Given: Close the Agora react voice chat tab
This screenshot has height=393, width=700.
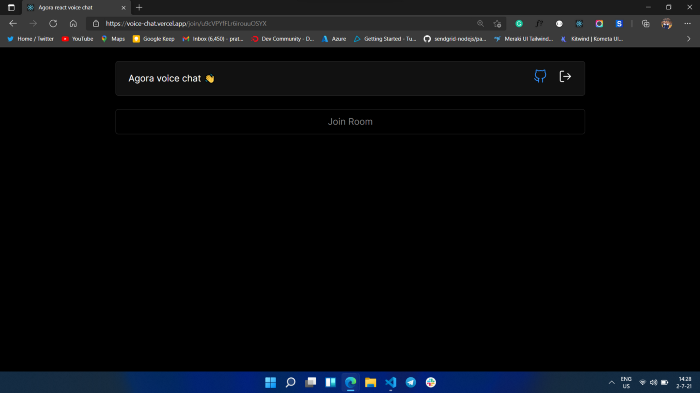Looking at the screenshot, I should pos(124,8).
